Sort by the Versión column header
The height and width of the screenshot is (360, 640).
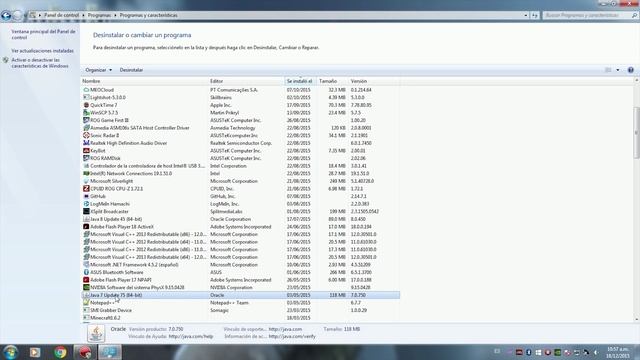(374, 81)
